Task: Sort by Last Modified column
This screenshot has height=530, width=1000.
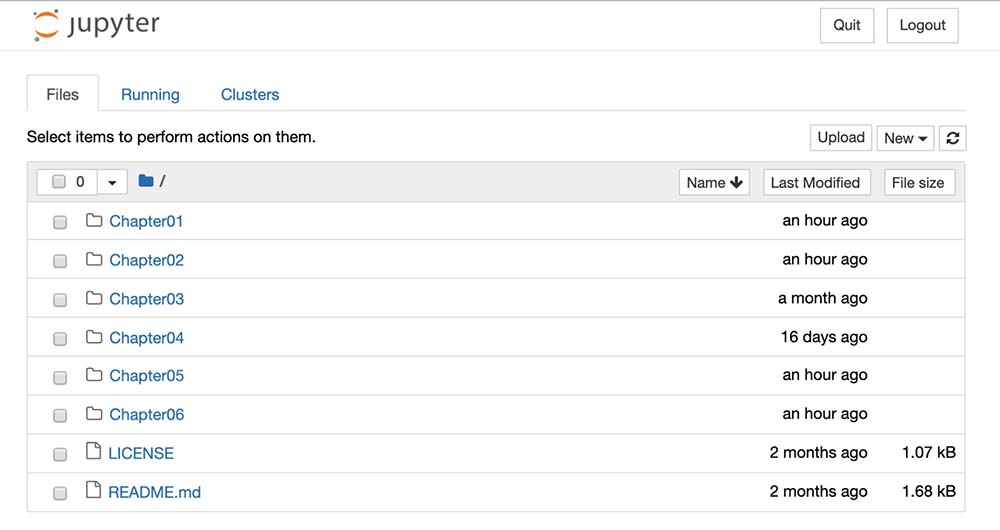Action: click(815, 182)
